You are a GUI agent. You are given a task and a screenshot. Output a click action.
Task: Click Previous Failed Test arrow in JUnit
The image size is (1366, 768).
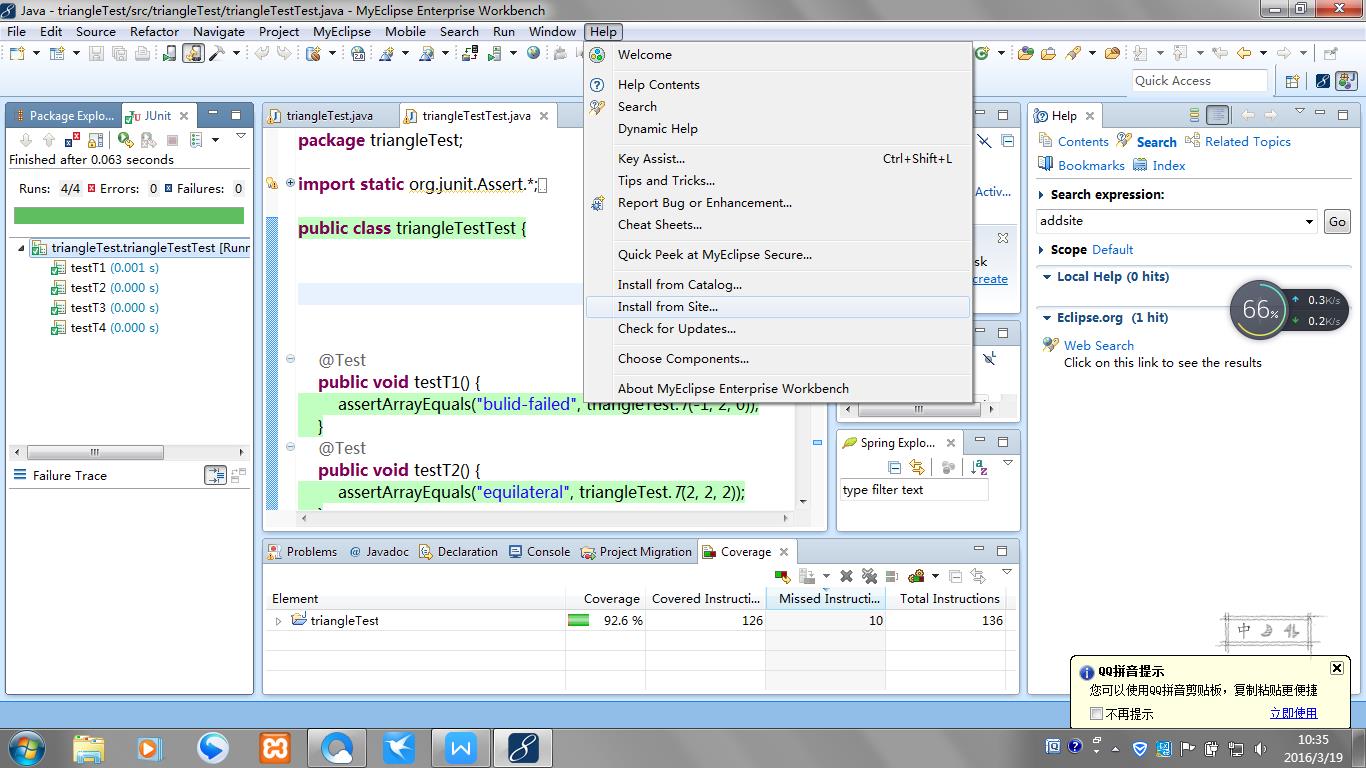coord(48,140)
